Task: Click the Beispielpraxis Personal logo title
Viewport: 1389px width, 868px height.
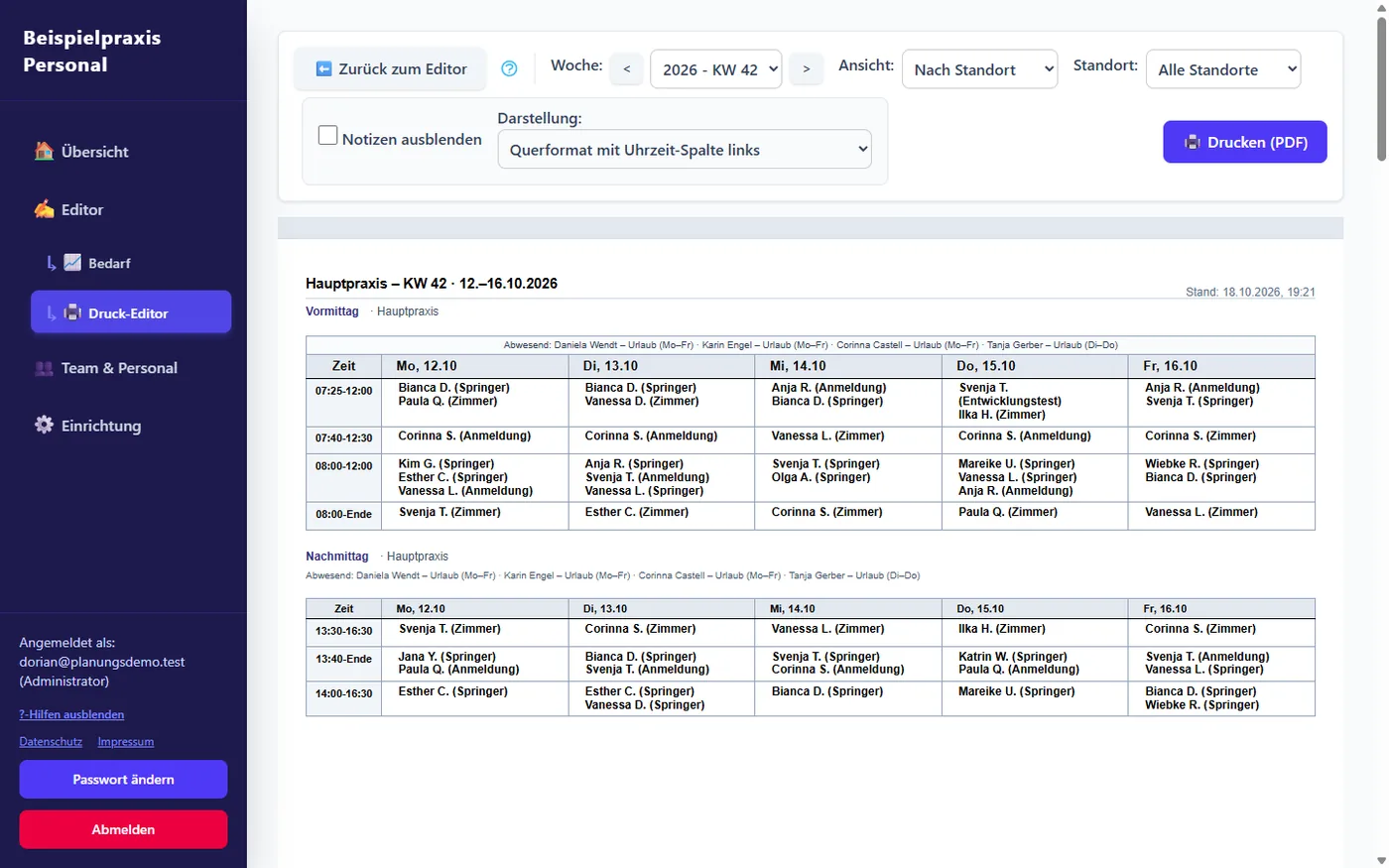Action: 92,51
